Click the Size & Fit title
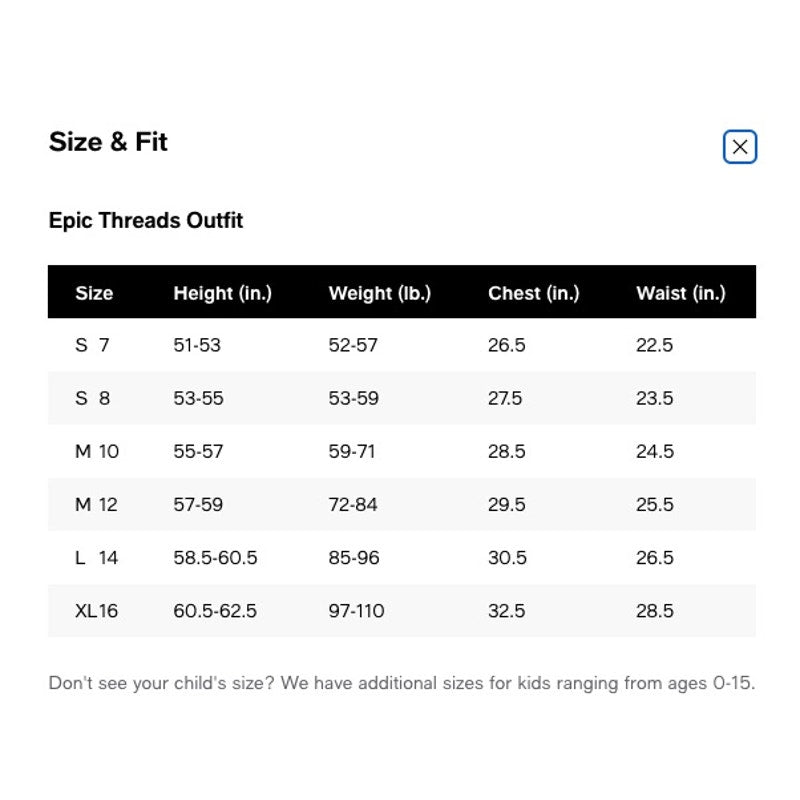Image resolution: width=800 pixels, height=800 pixels. 108,141
